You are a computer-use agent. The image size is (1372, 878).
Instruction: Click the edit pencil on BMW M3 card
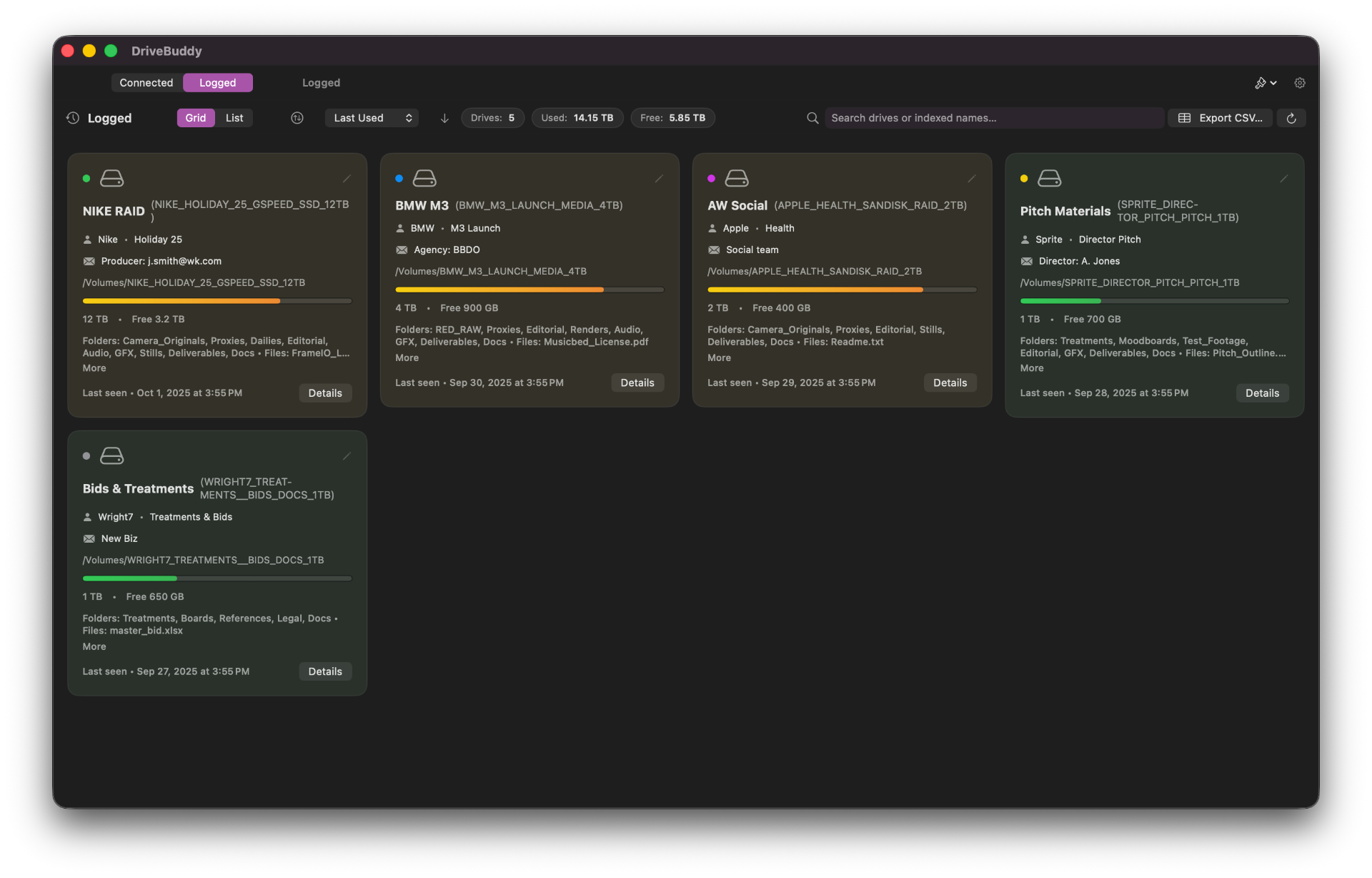pyautogui.click(x=659, y=179)
